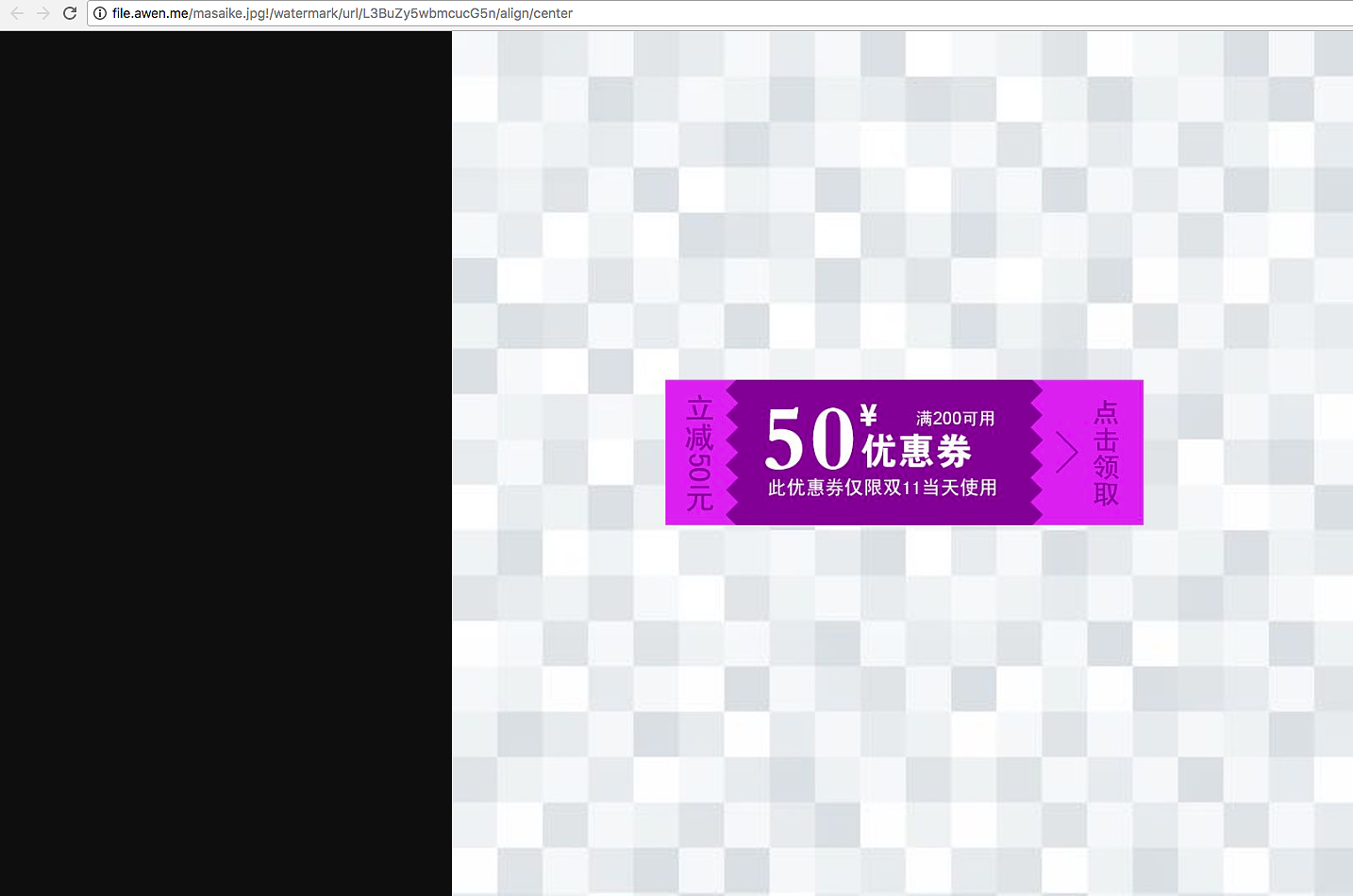
Task: Click the 立减50元 coupon stub
Action: (698, 453)
